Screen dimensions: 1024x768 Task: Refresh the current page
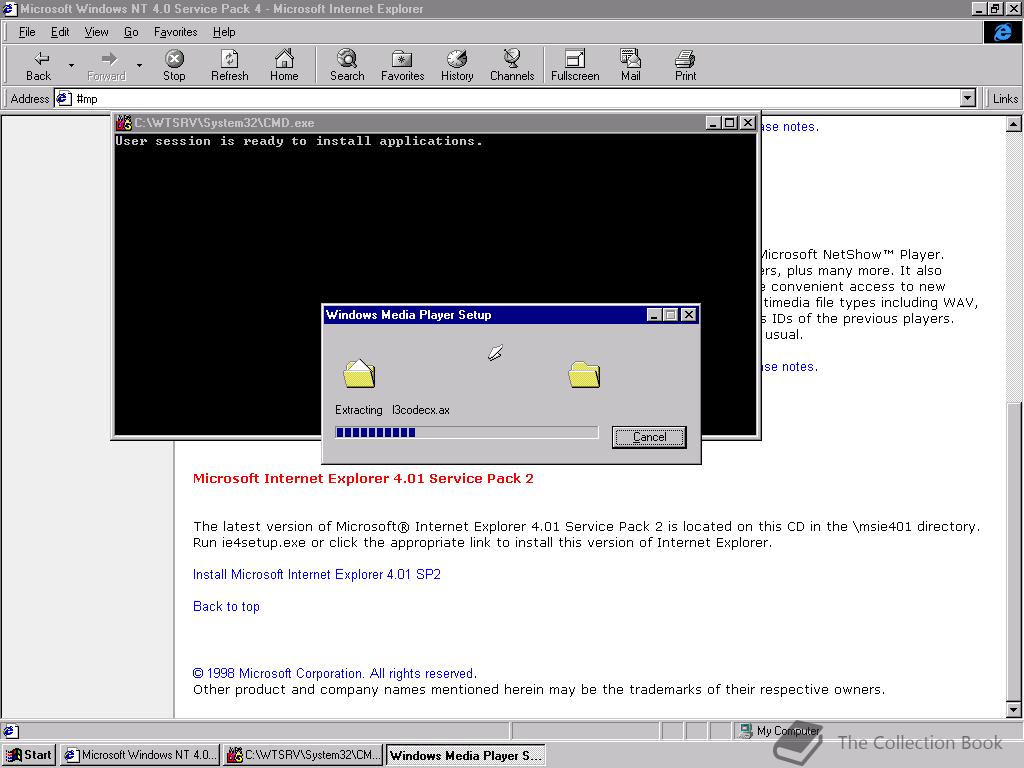click(x=229, y=65)
